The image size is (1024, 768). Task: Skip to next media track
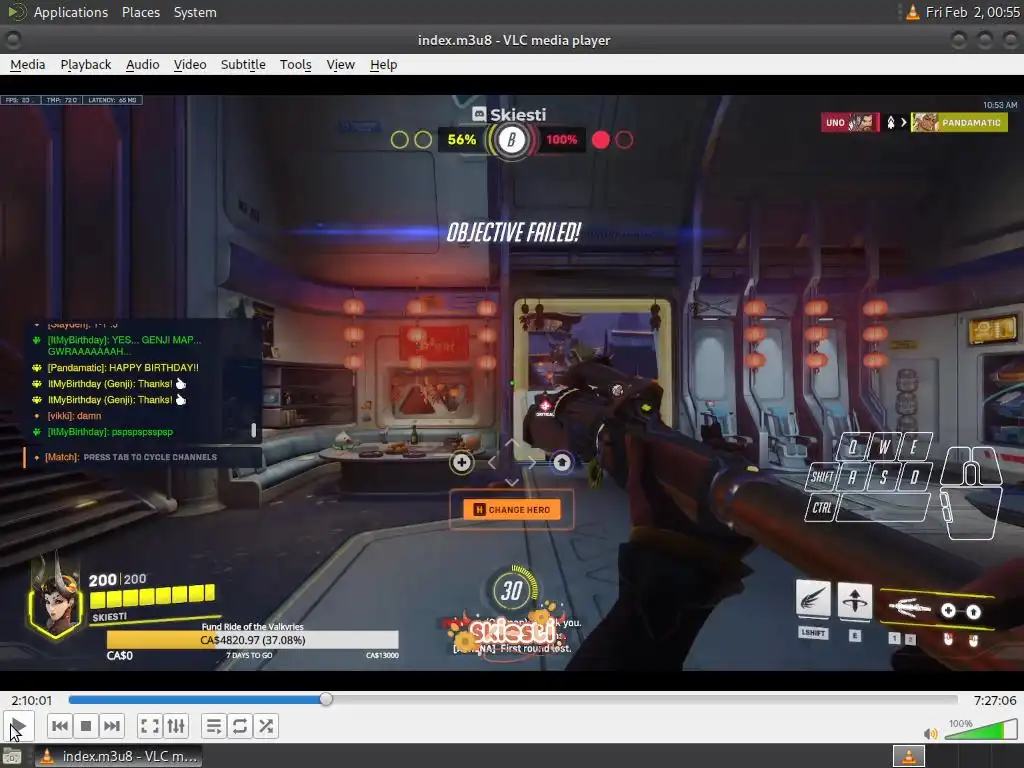pyautogui.click(x=112, y=726)
